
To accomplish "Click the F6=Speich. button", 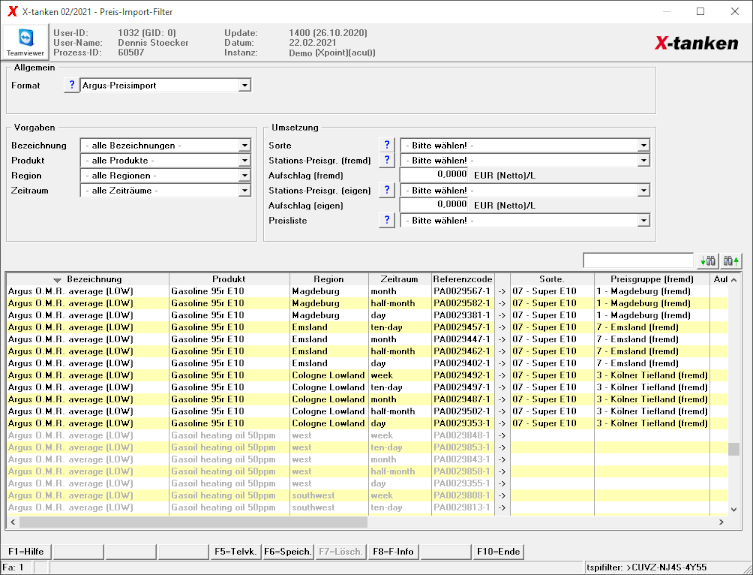I will 288,551.
